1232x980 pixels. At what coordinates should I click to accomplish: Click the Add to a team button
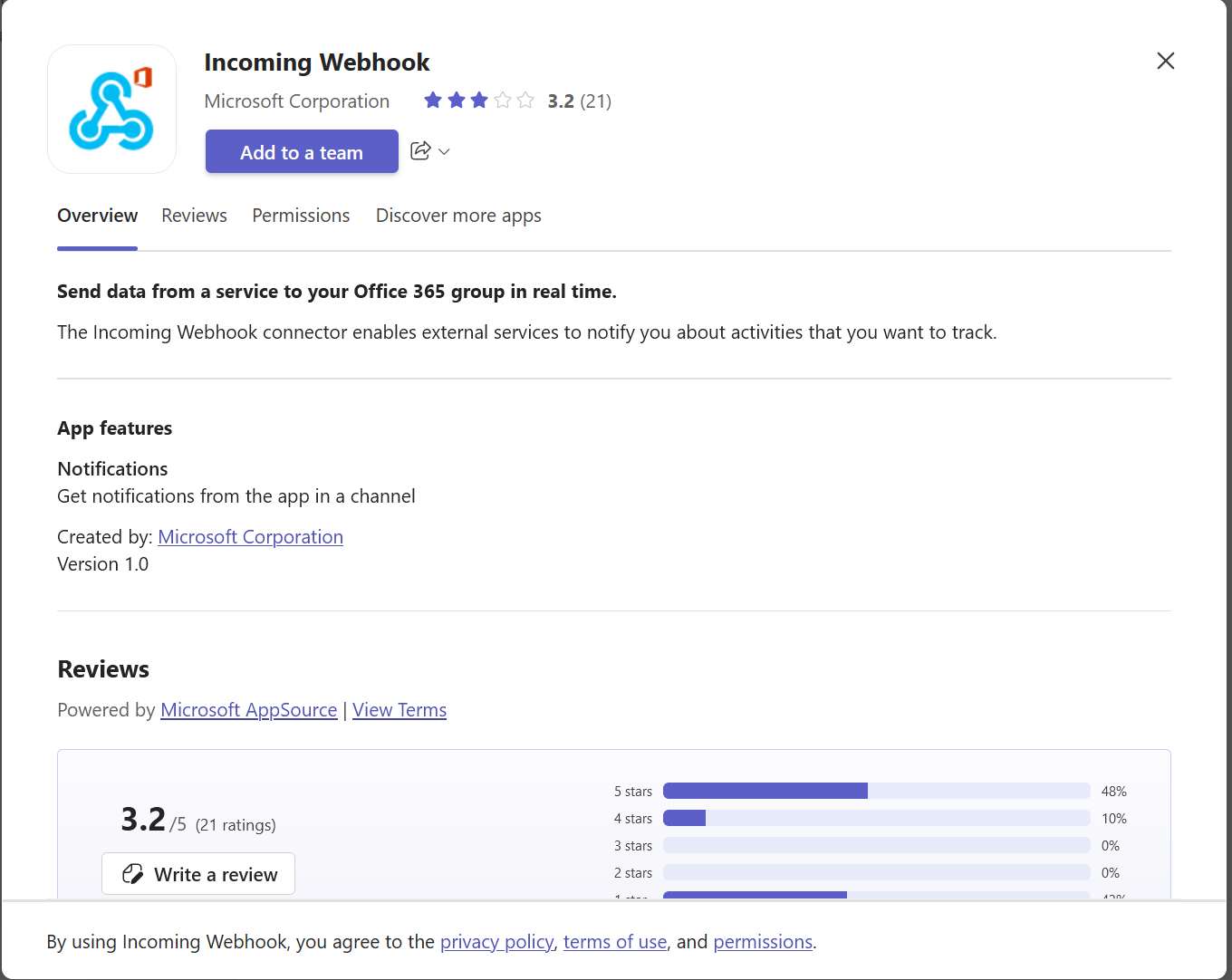point(302,151)
